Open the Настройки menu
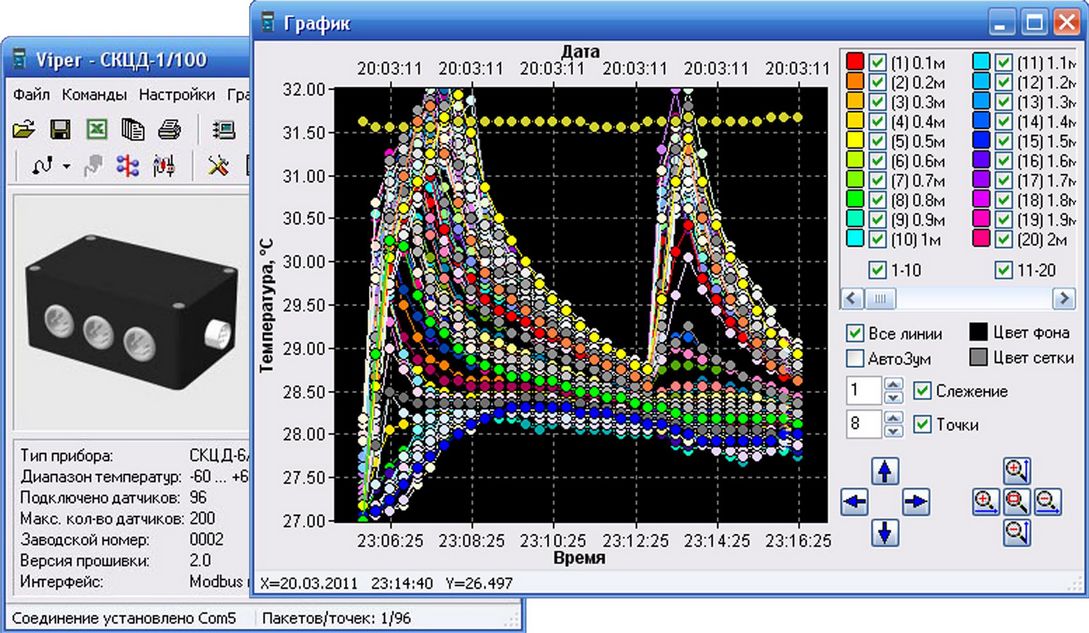1089x633 pixels. click(x=177, y=95)
